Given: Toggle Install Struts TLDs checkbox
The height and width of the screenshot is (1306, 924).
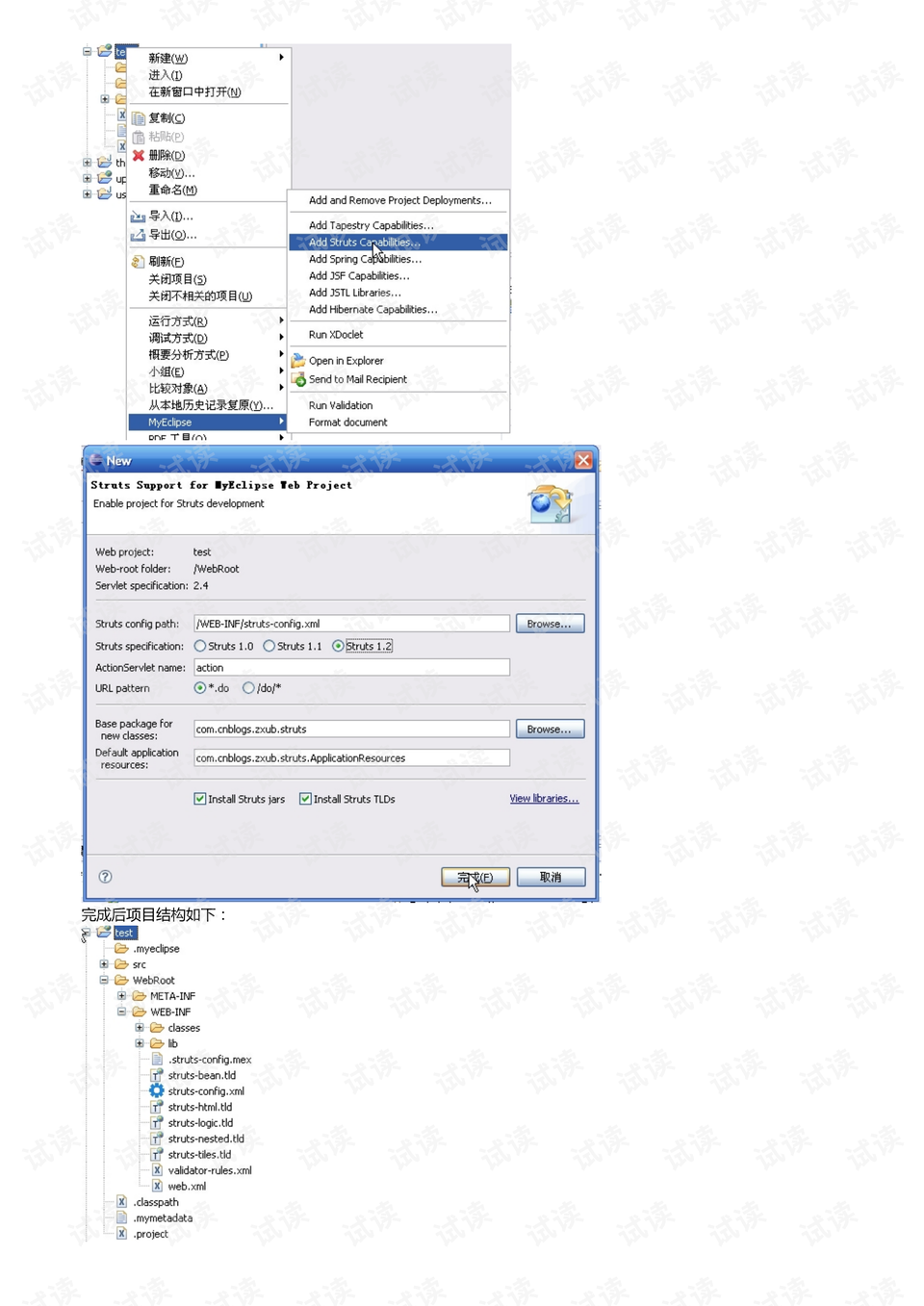Looking at the screenshot, I should point(305,799).
